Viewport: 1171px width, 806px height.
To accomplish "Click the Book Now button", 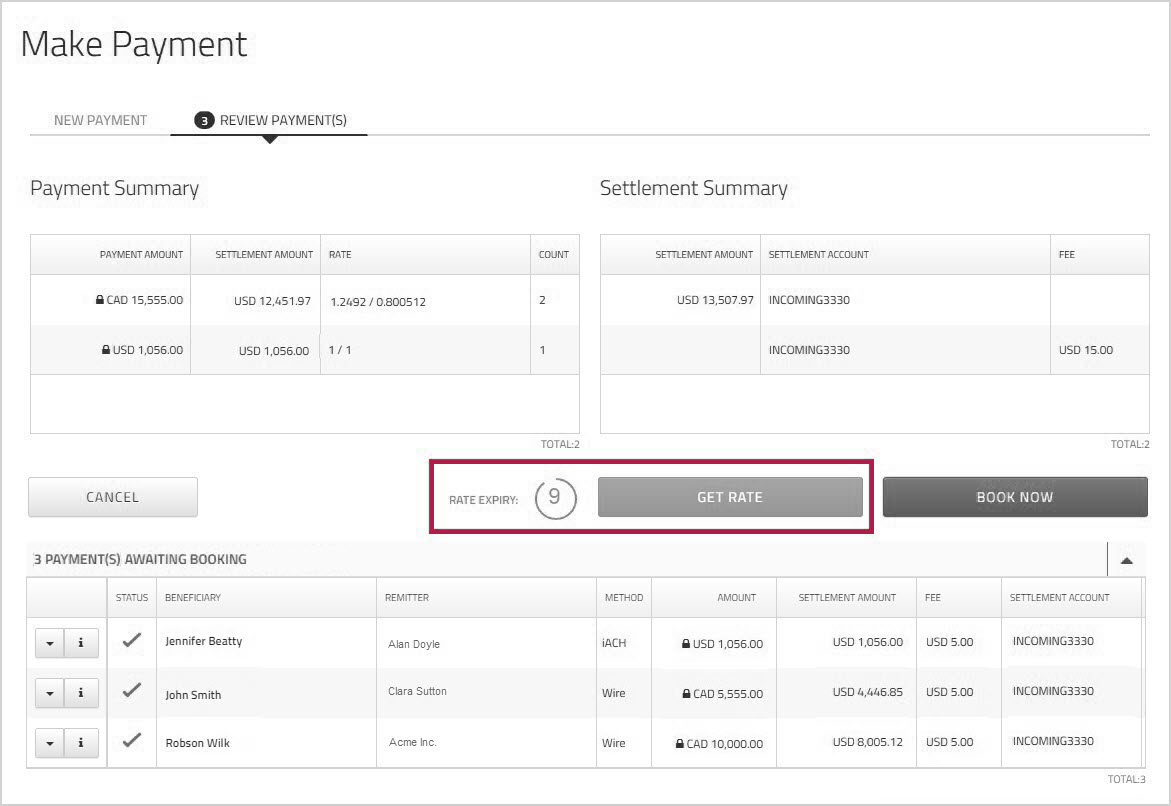I will tap(1014, 497).
